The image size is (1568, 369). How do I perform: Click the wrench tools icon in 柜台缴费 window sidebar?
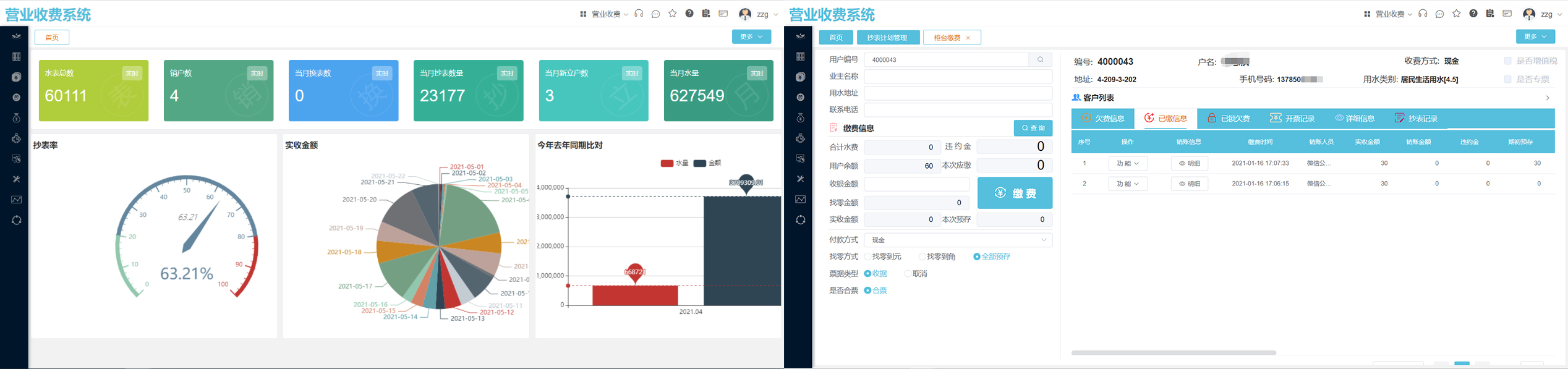point(800,179)
